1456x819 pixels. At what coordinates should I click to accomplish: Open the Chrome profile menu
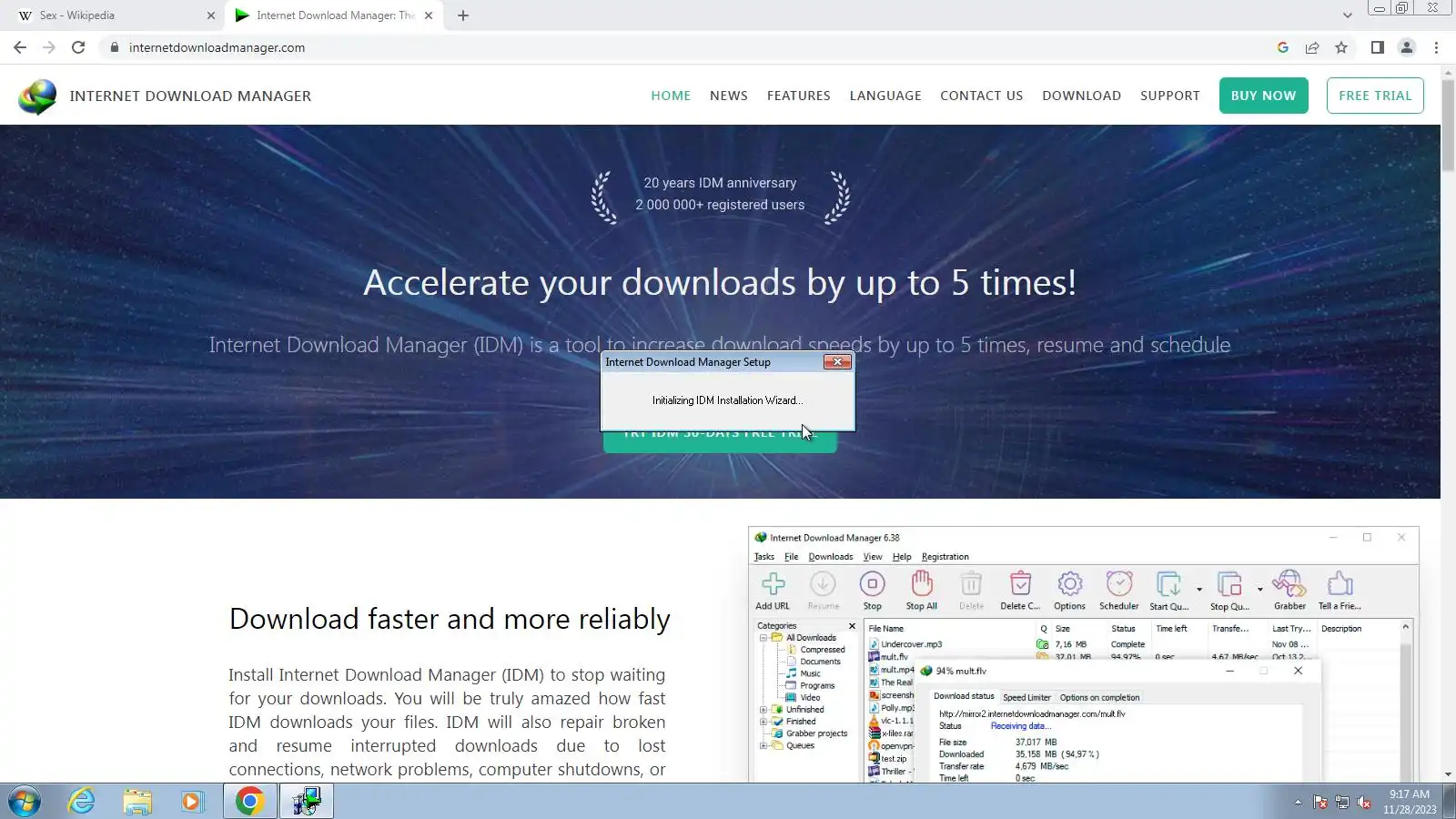click(x=1407, y=47)
